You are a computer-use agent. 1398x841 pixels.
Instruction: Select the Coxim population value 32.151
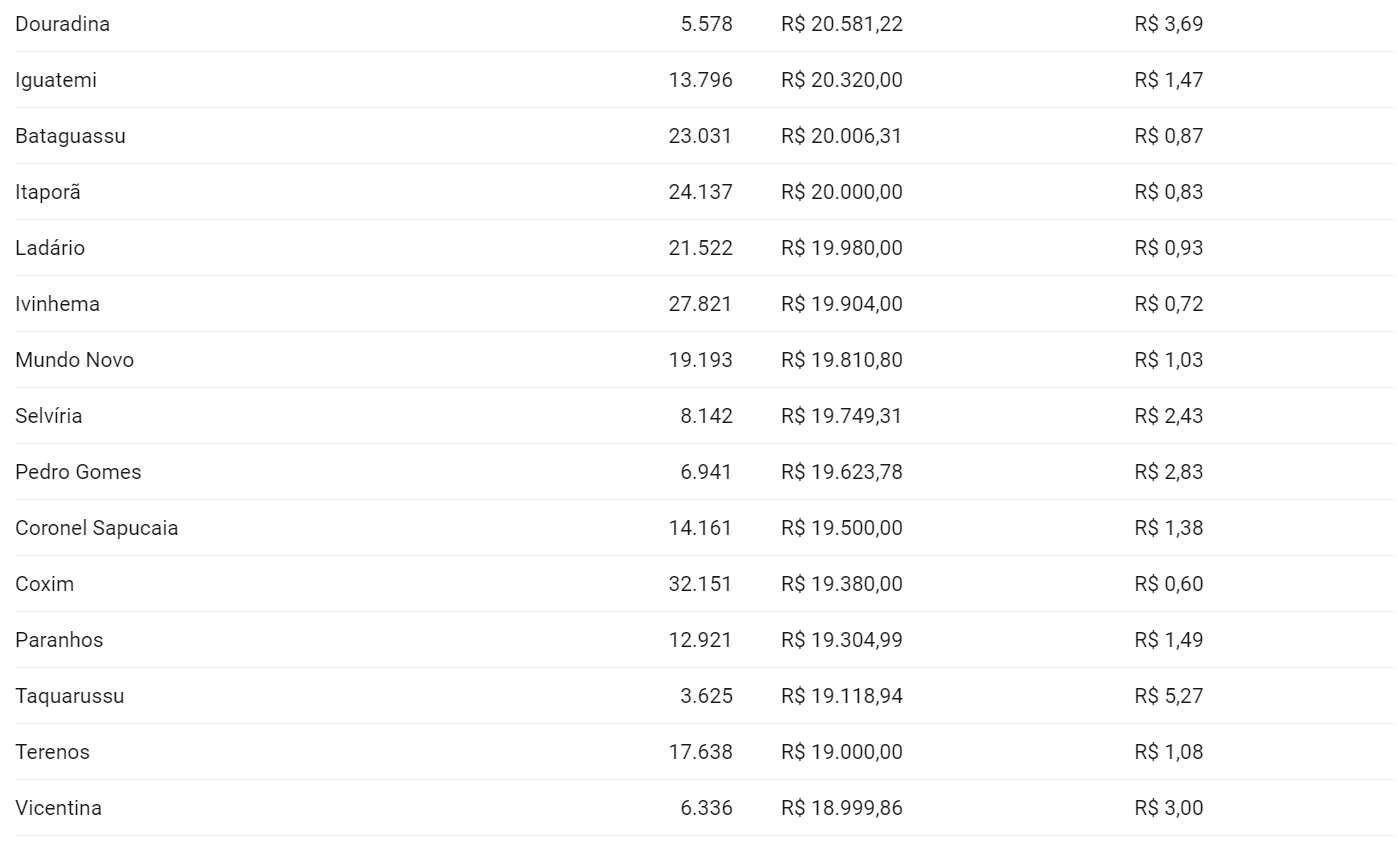pyautogui.click(x=700, y=584)
